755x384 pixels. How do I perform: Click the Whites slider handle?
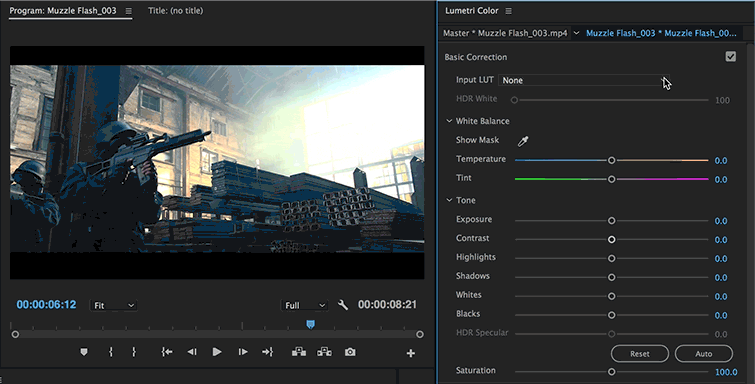(x=612, y=296)
